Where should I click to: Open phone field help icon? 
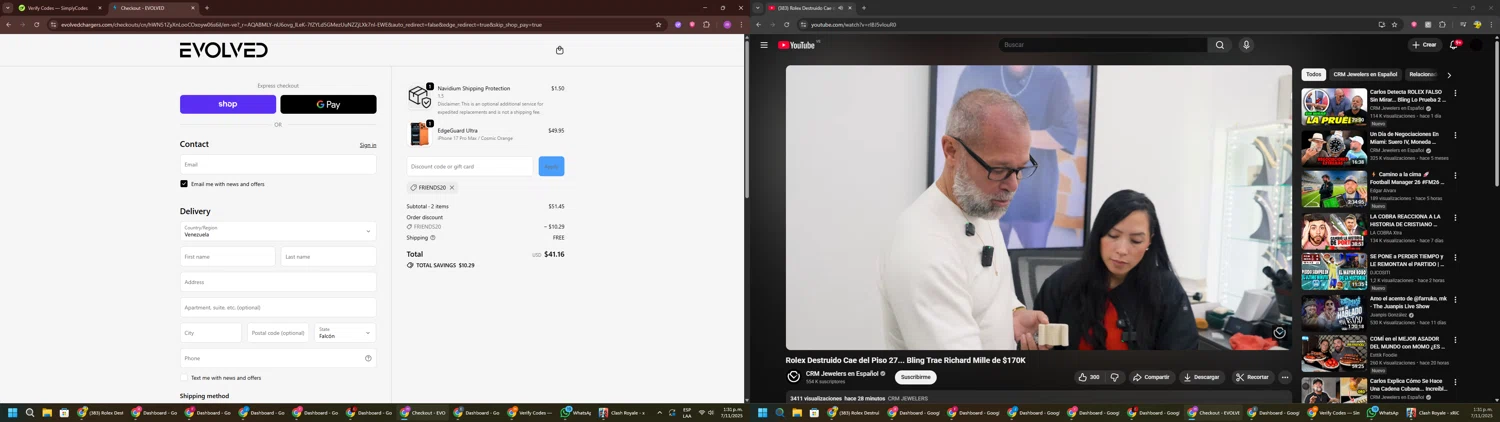point(368,358)
